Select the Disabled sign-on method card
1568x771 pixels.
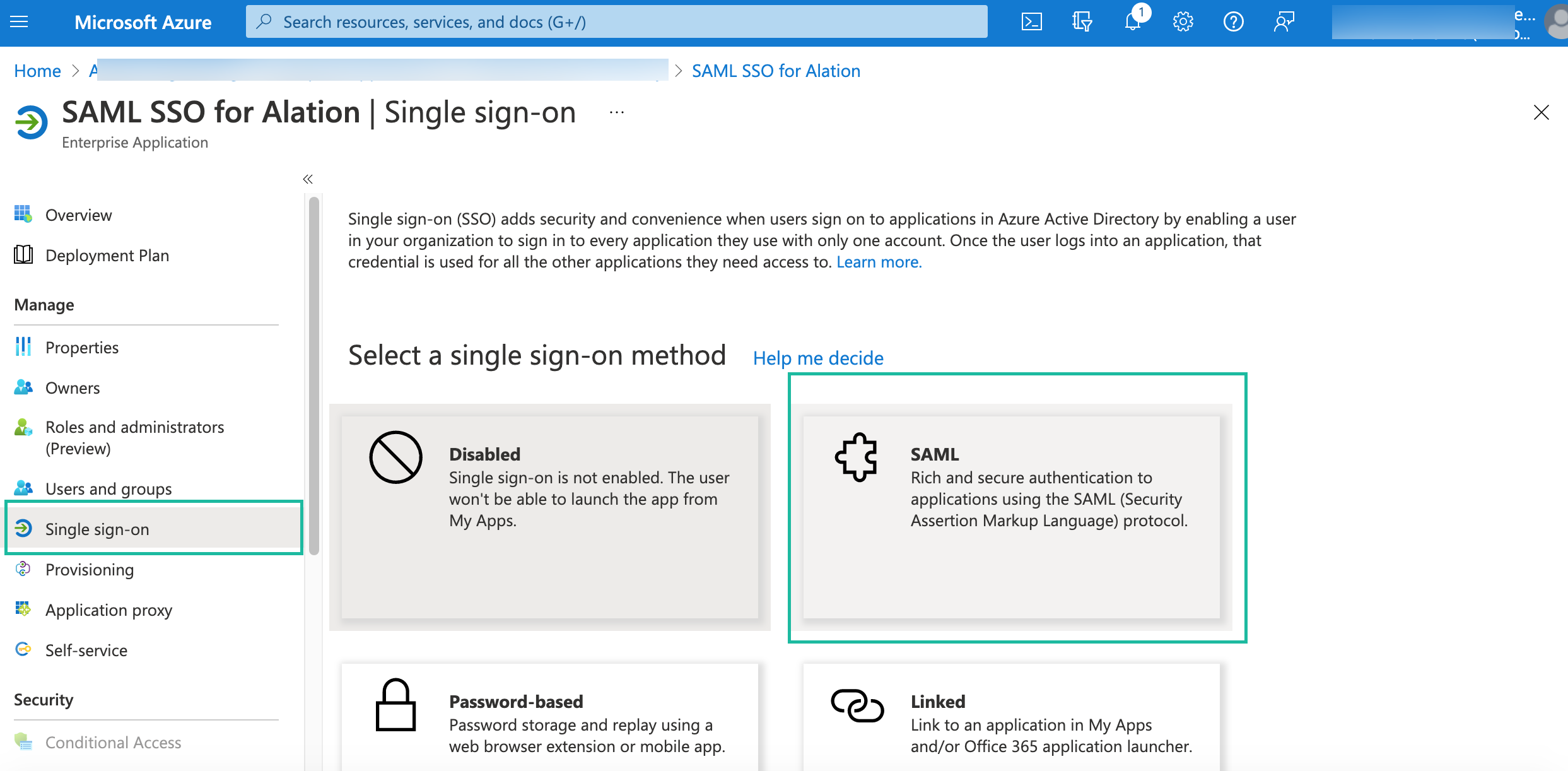coord(549,517)
